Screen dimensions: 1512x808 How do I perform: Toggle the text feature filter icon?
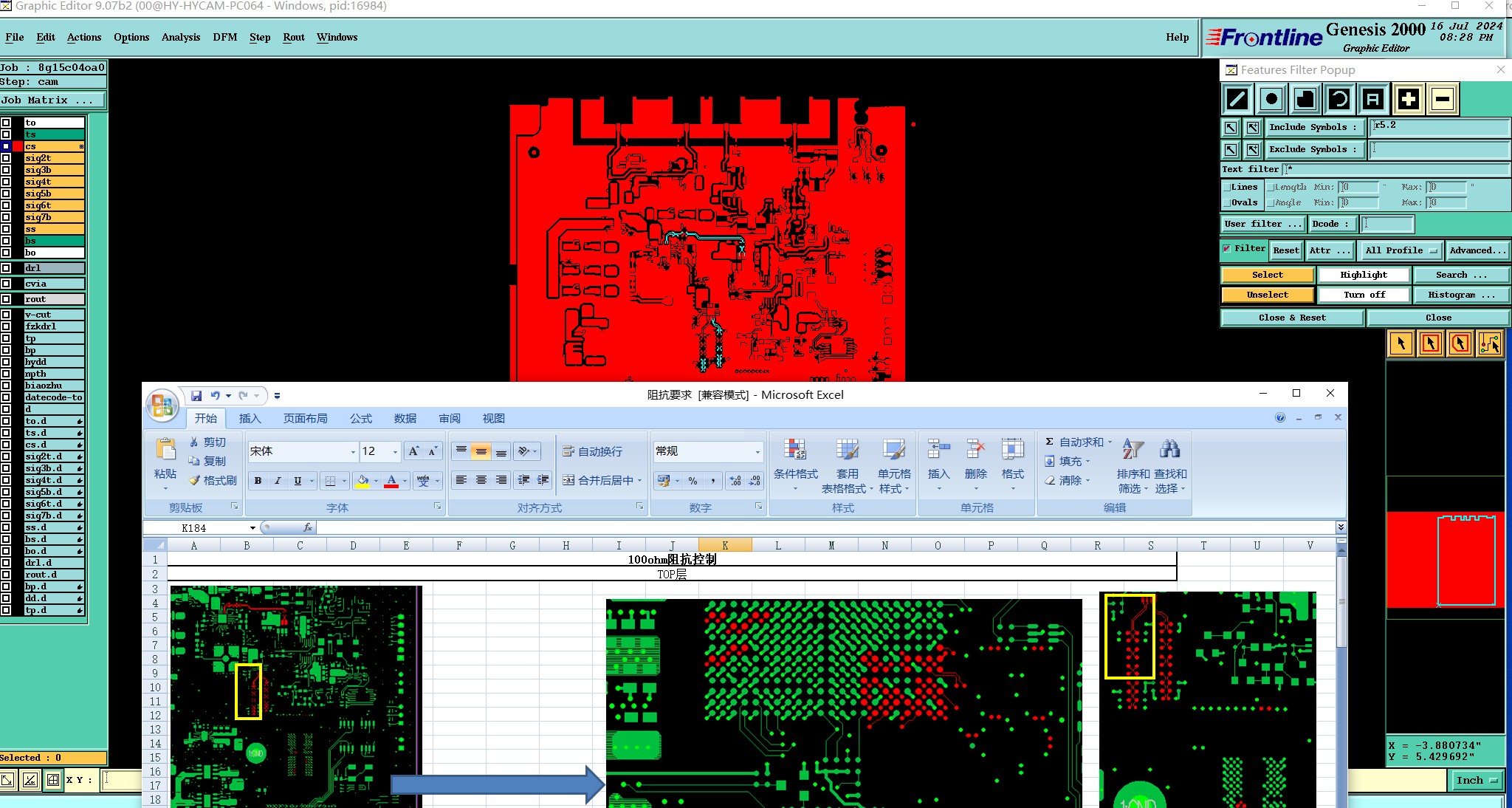1372,99
